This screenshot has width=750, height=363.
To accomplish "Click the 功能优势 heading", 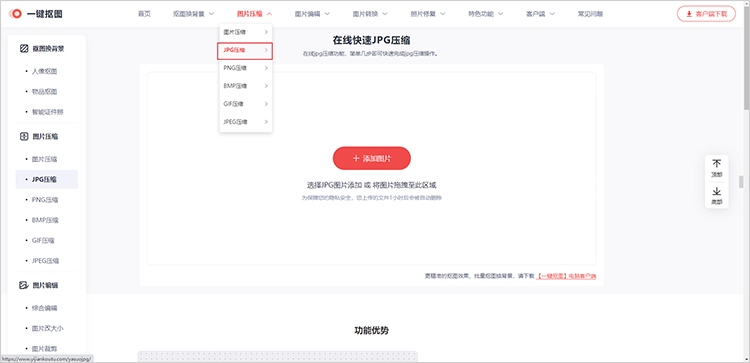I will pyautogui.click(x=372, y=330).
